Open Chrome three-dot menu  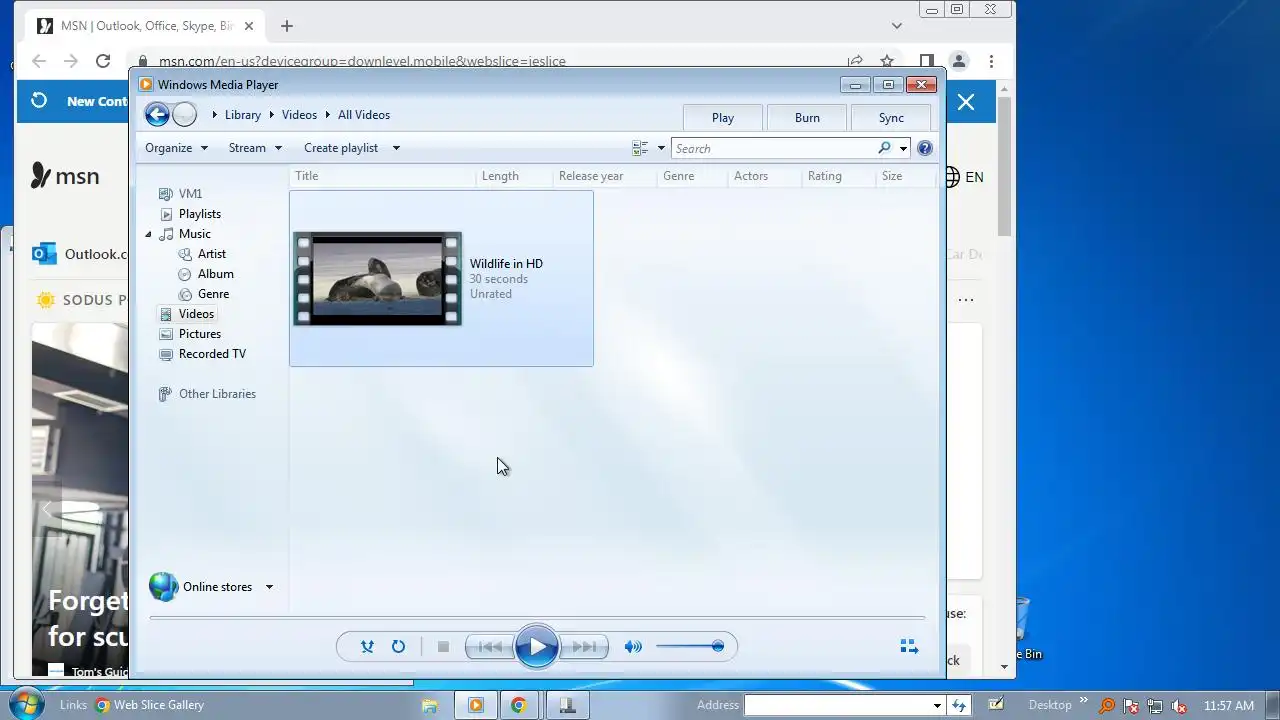click(x=991, y=61)
